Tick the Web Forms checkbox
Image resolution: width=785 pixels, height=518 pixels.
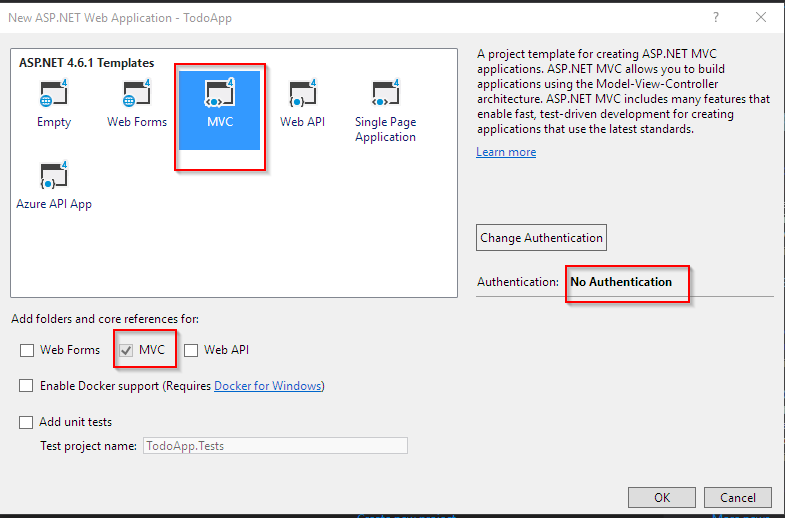coord(27,350)
